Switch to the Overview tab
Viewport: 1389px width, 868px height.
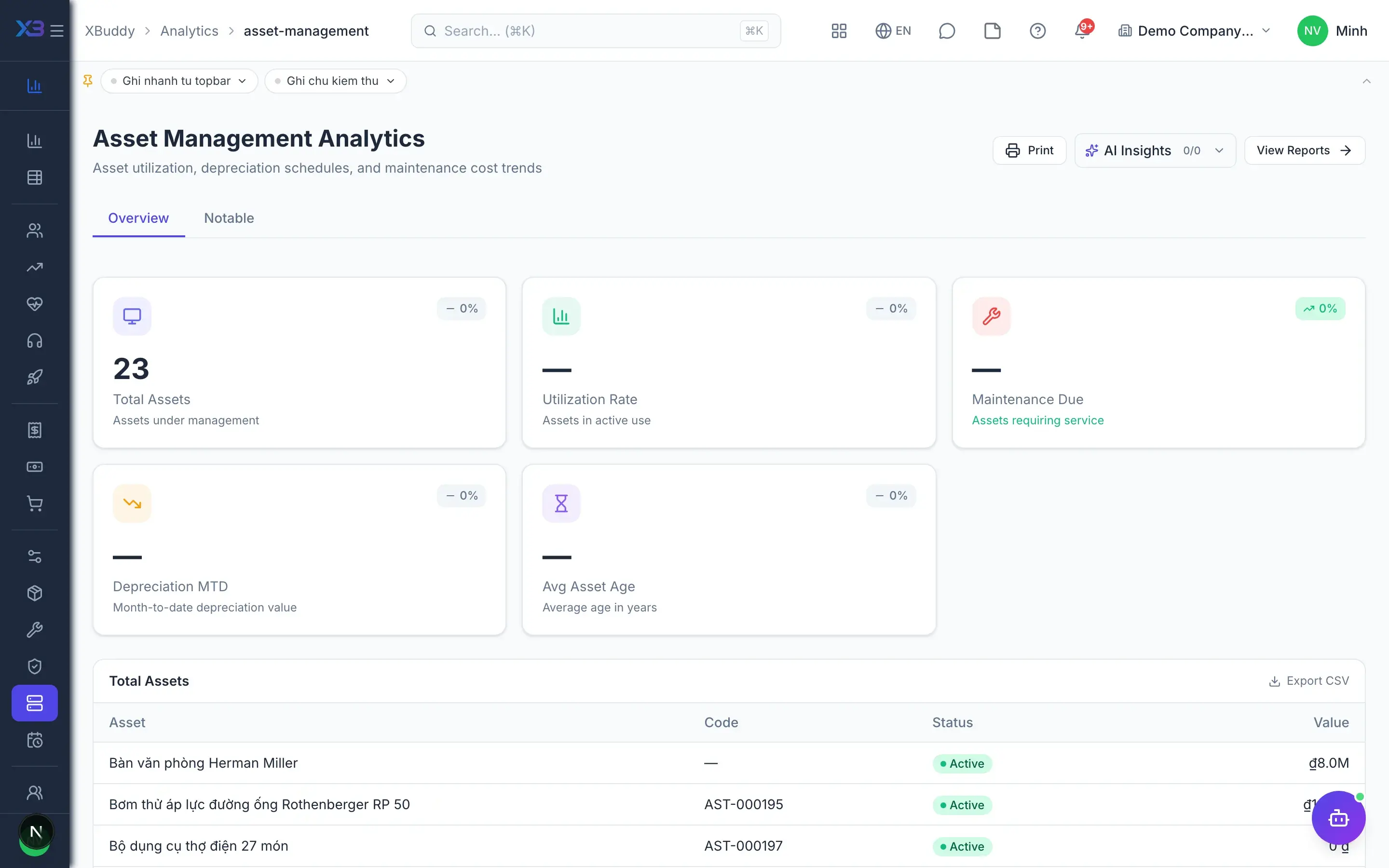coord(138,218)
